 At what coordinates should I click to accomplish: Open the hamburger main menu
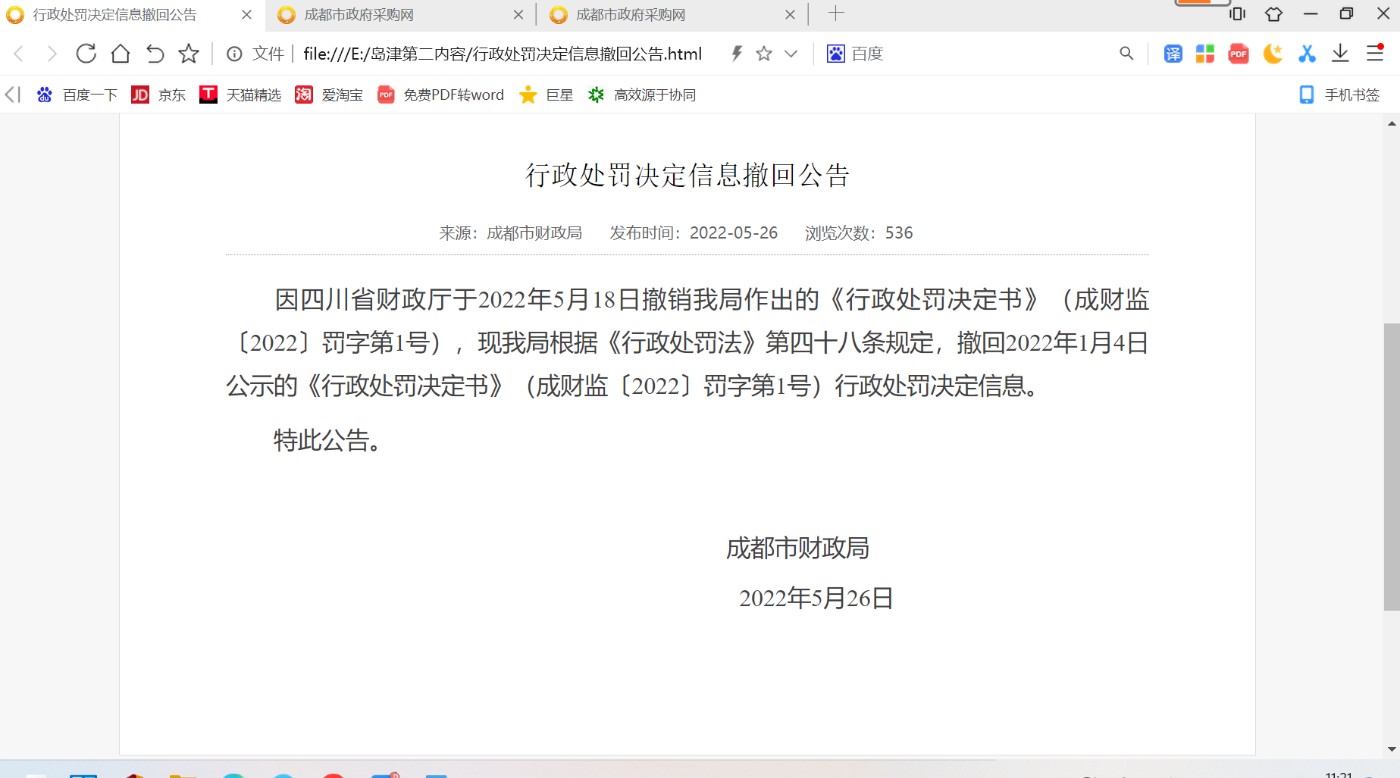(1374, 54)
